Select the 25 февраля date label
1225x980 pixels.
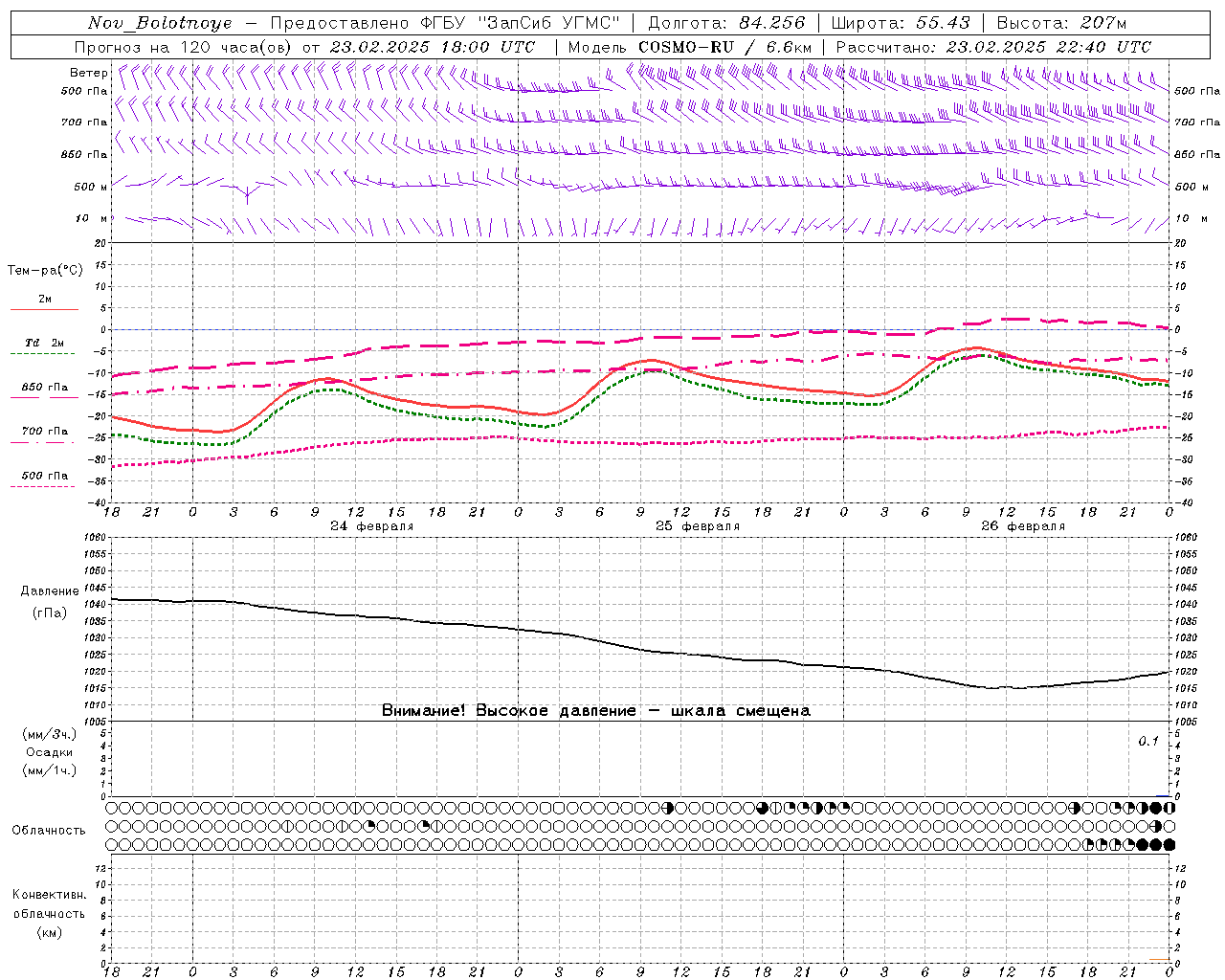click(x=698, y=526)
